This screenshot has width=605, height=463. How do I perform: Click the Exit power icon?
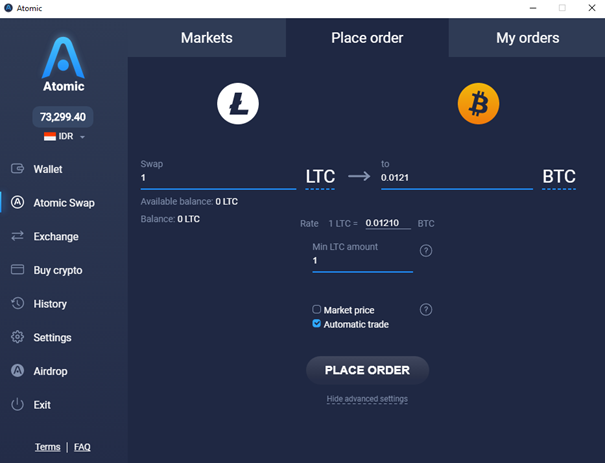(x=17, y=404)
